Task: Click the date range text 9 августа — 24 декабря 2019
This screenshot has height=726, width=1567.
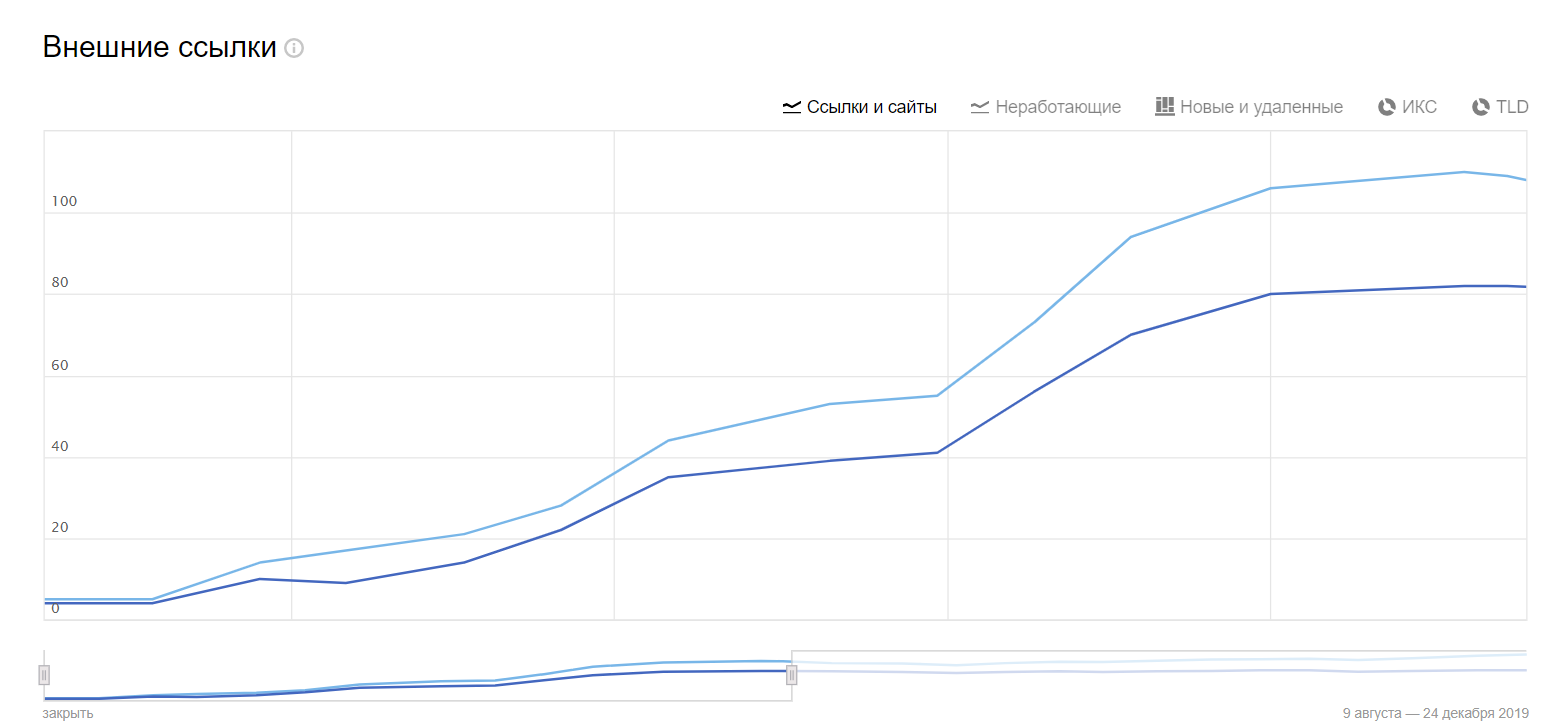Action: click(1435, 713)
